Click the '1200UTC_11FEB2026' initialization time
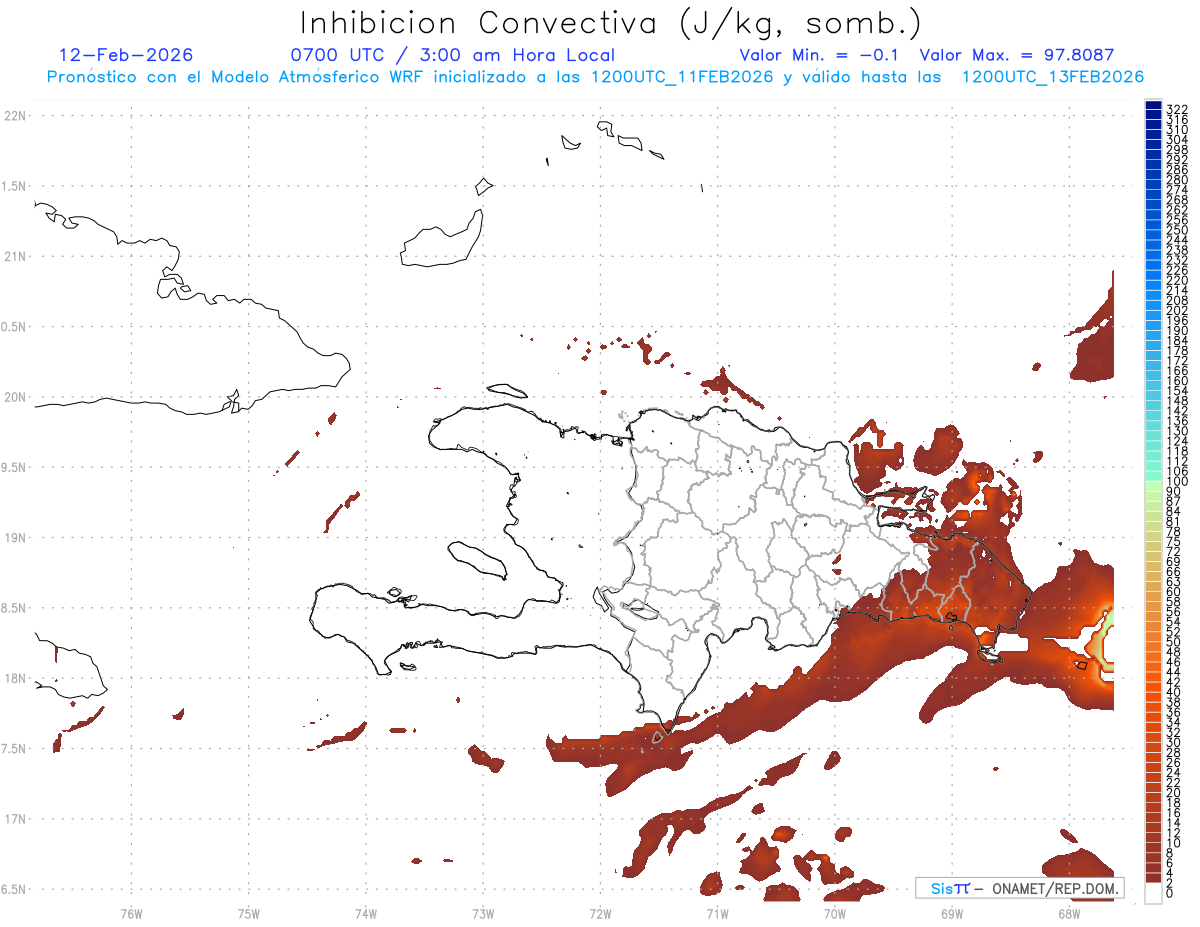This screenshot has width=1200, height=927. [682, 77]
